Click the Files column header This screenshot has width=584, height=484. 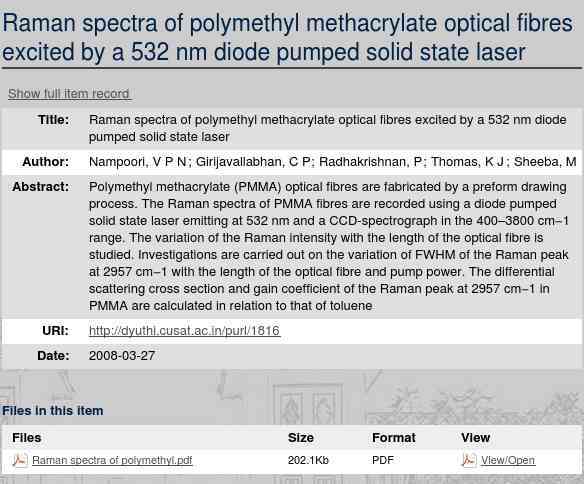pos(26,437)
